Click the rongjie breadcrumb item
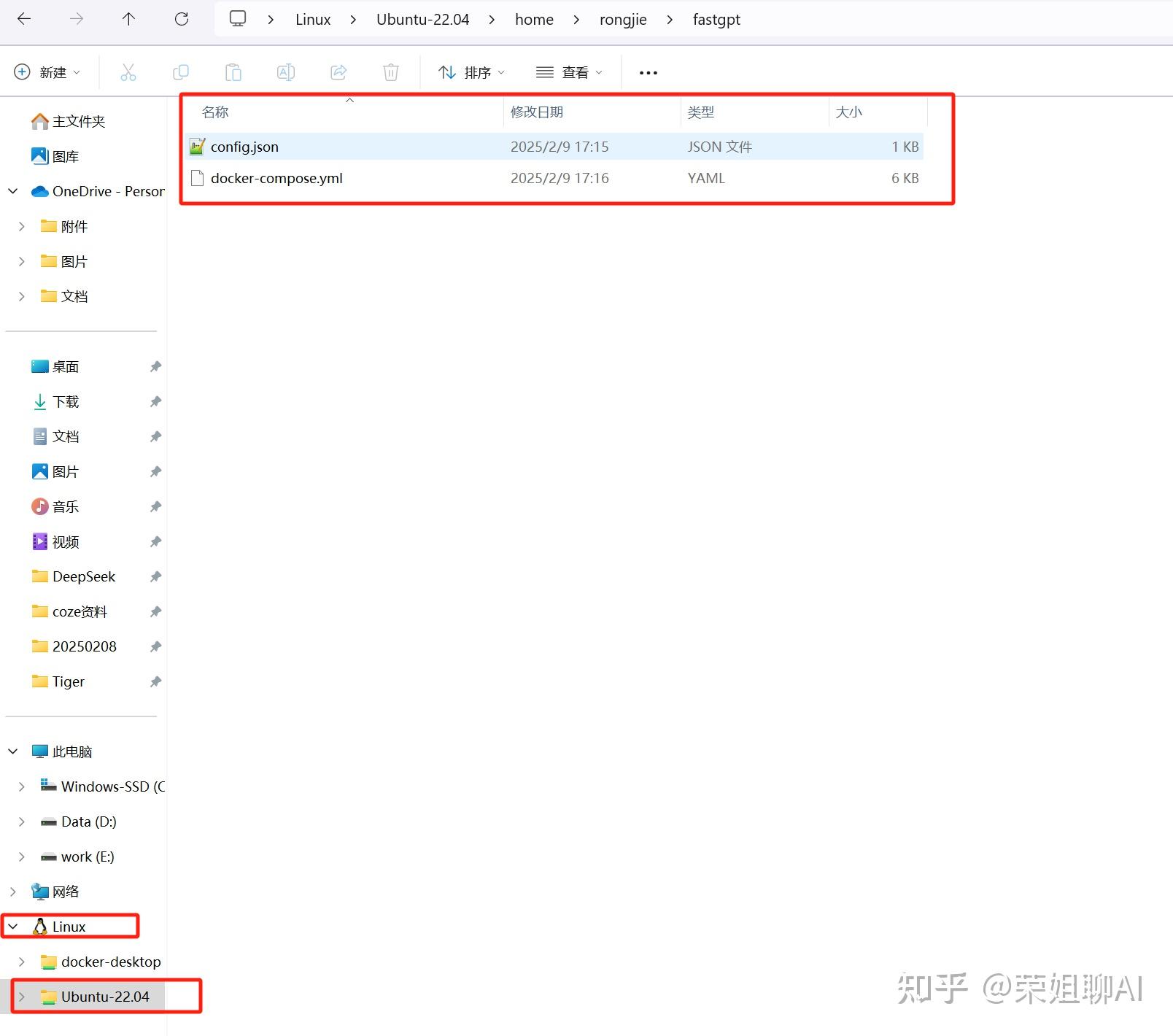Viewport: 1173px width, 1036px height. [x=623, y=19]
